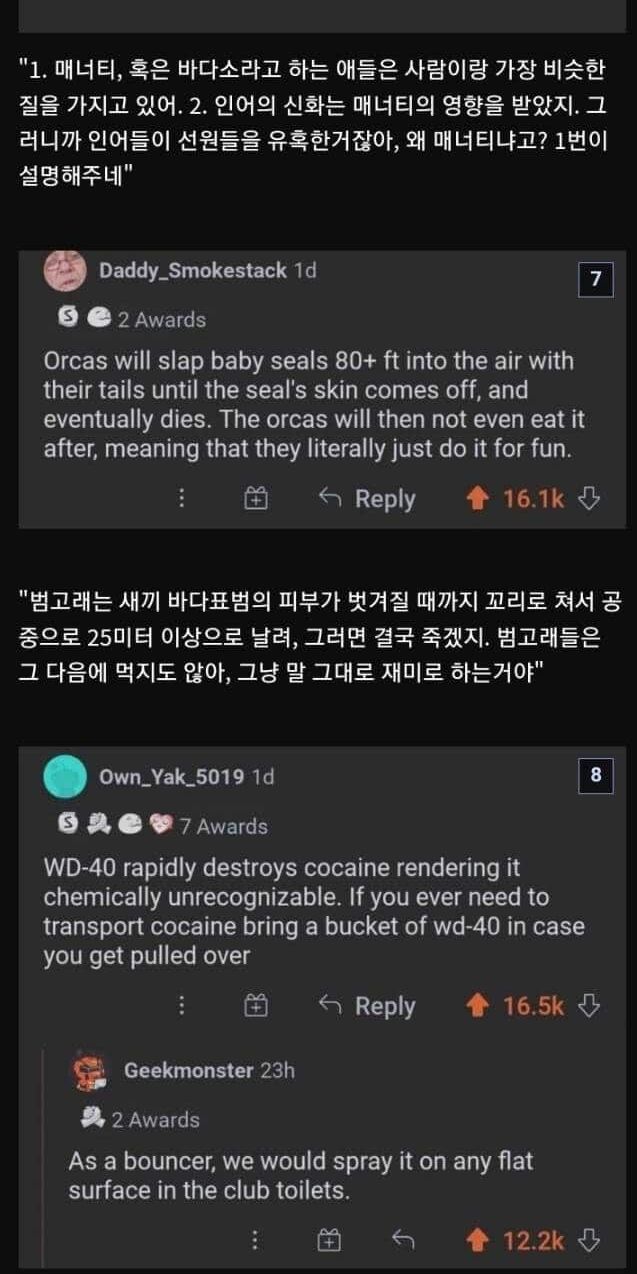Open more options on Geekmonster's reply
The height and width of the screenshot is (1274, 637).
tap(255, 1241)
